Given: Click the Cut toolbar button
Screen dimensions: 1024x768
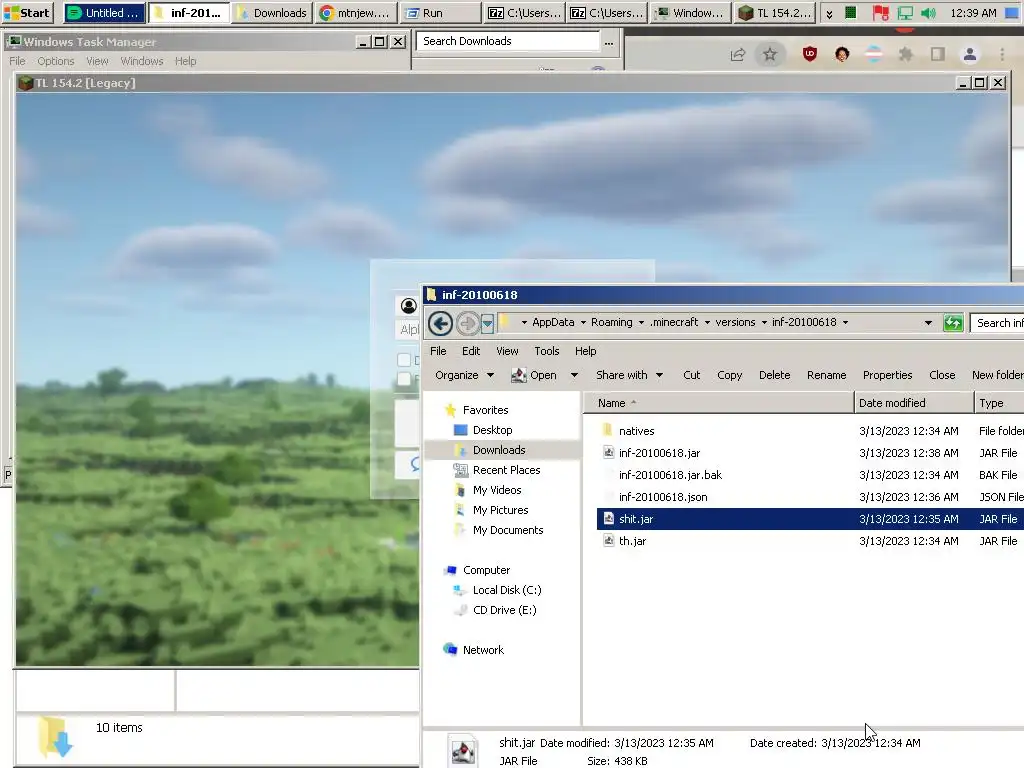Looking at the screenshot, I should pyautogui.click(x=692, y=375).
